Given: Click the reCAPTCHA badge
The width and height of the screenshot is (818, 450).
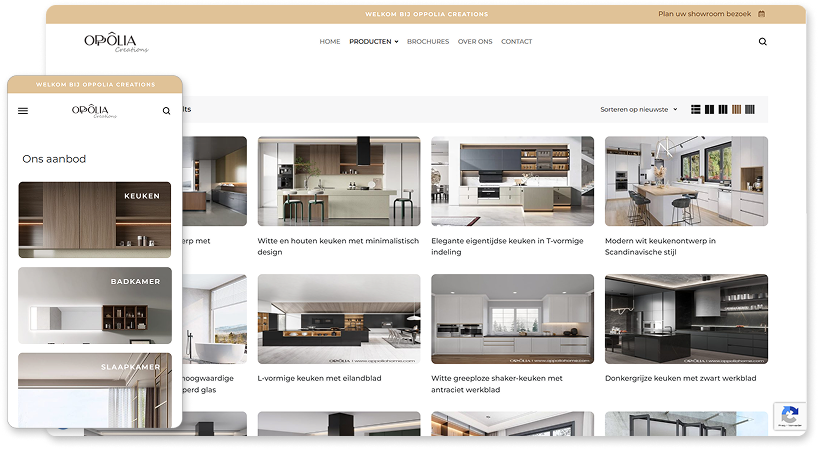Looking at the screenshot, I should (x=789, y=417).
